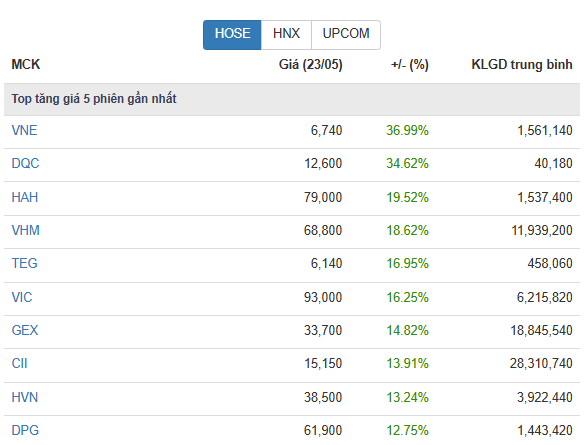This screenshot has width=588, height=445.
Task: Open the GEX stock page
Action: click(x=25, y=330)
